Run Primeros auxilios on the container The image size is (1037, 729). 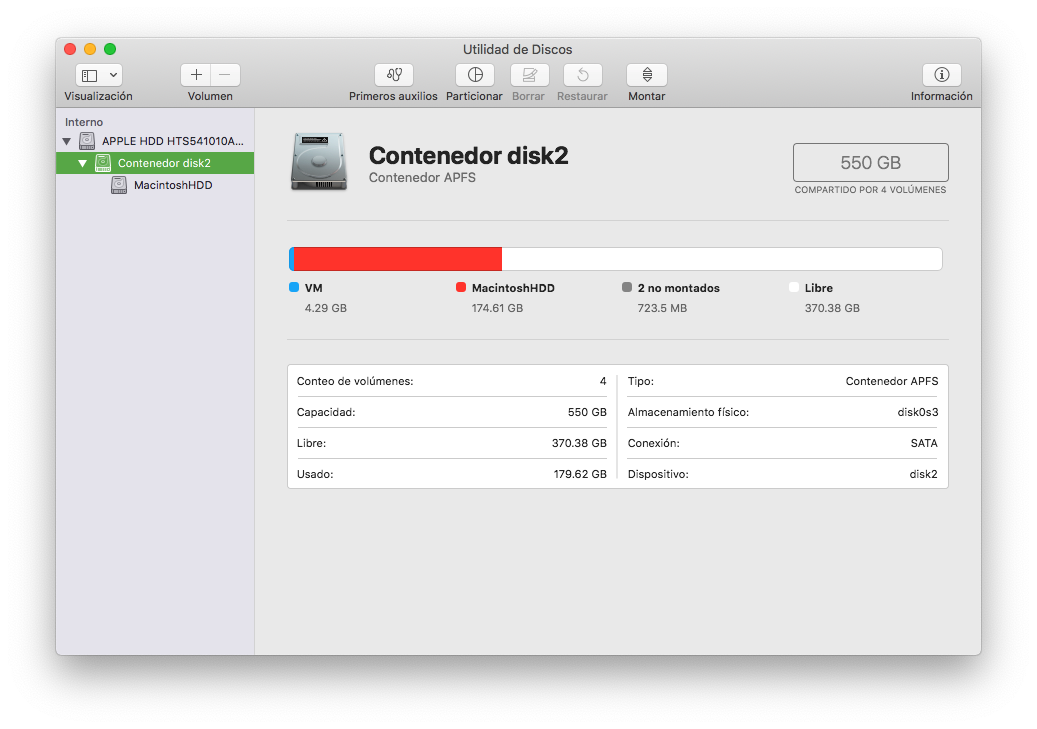pyautogui.click(x=394, y=74)
